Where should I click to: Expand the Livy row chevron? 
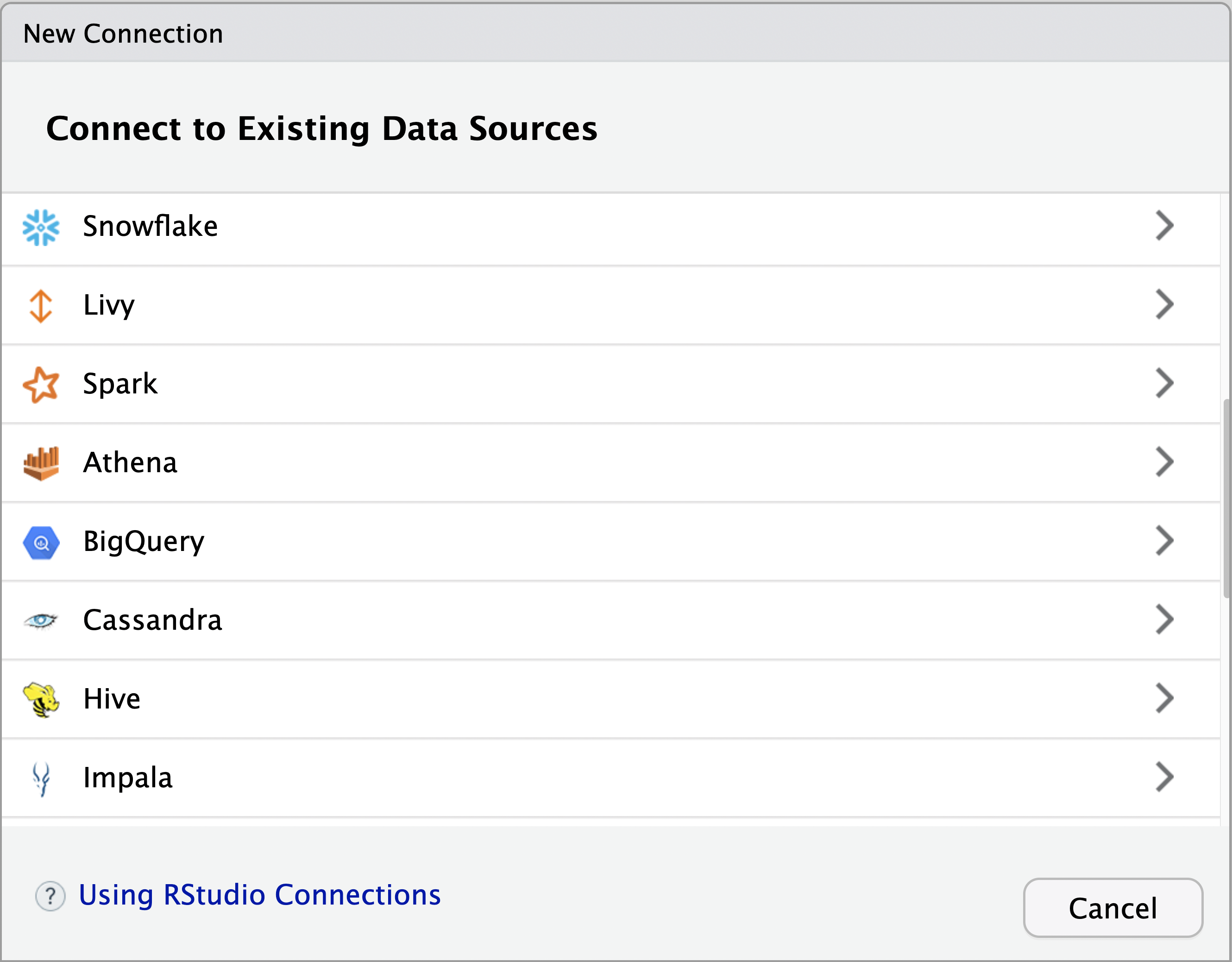click(x=1164, y=305)
